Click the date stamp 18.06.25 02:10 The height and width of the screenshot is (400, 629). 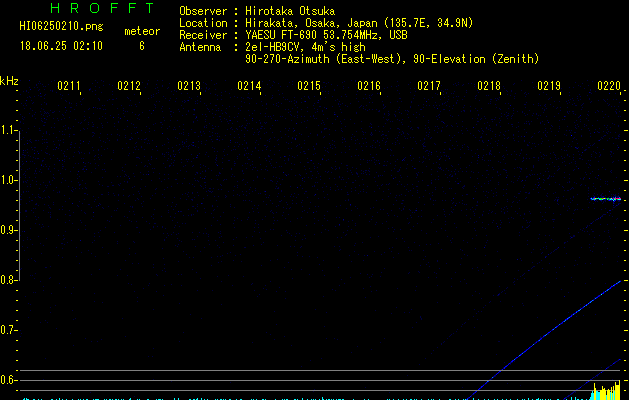coord(61,46)
